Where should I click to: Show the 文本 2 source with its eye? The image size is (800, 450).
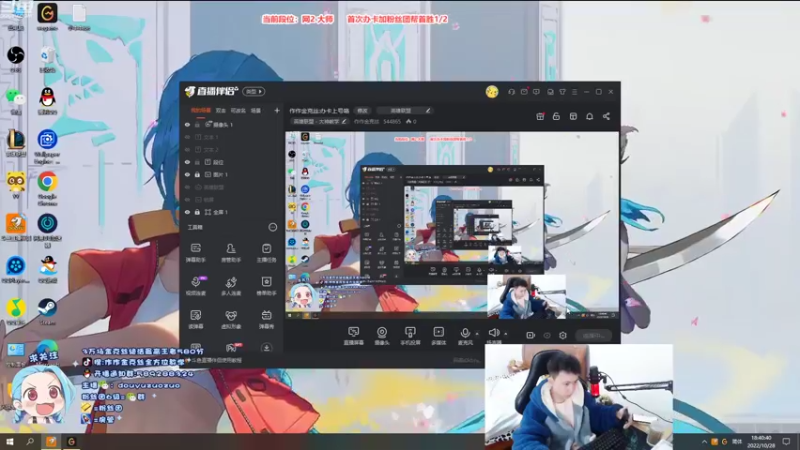(187, 149)
